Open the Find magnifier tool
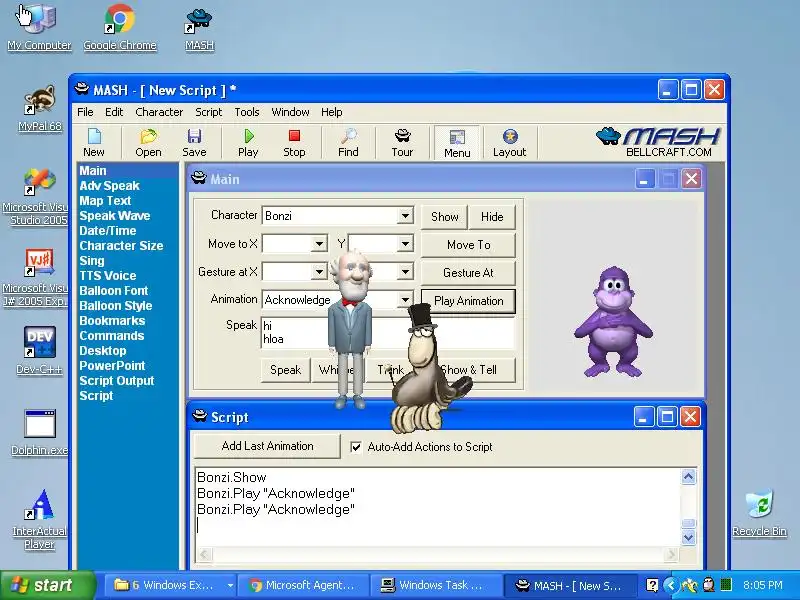 pyautogui.click(x=348, y=143)
